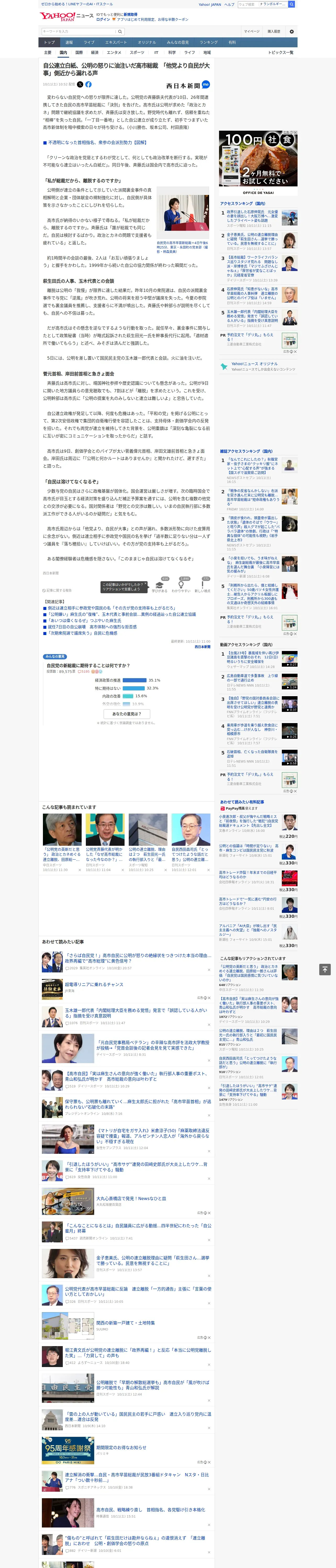Open the みんなの意見 poll badge
The height and width of the screenshot is (1568, 336).
(55, 657)
